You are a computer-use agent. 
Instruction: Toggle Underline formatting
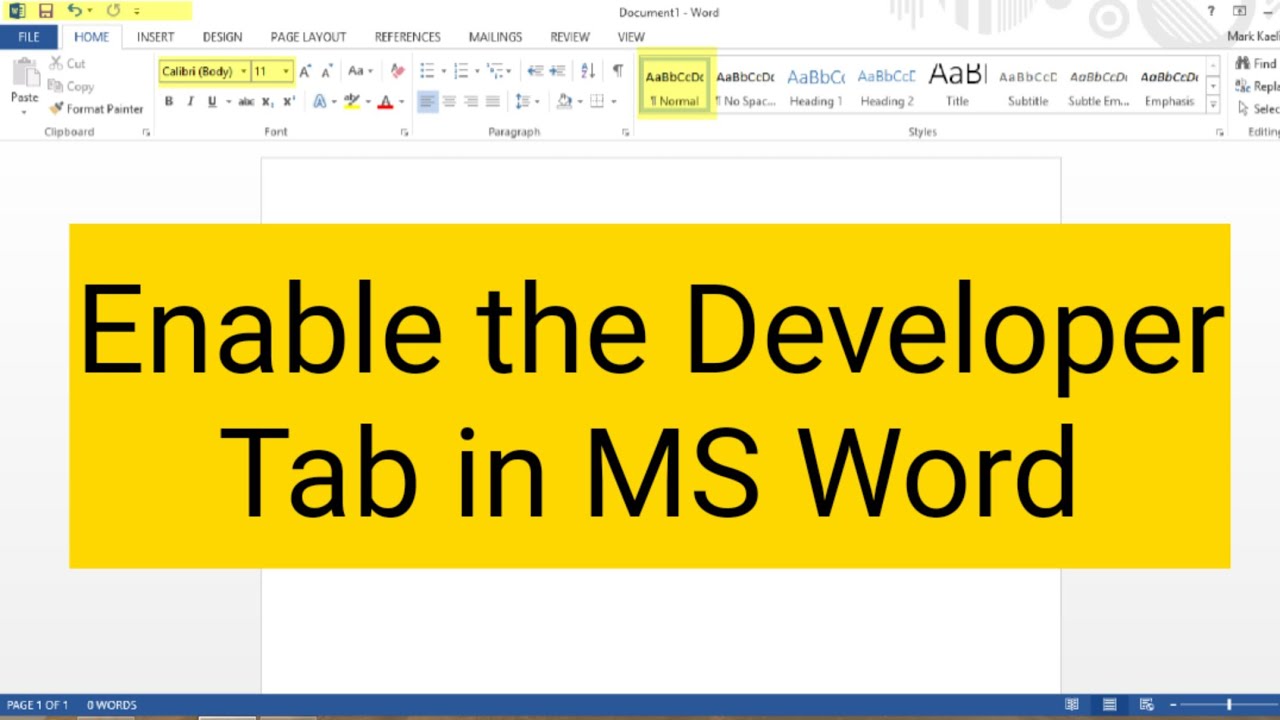pyautogui.click(x=211, y=101)
